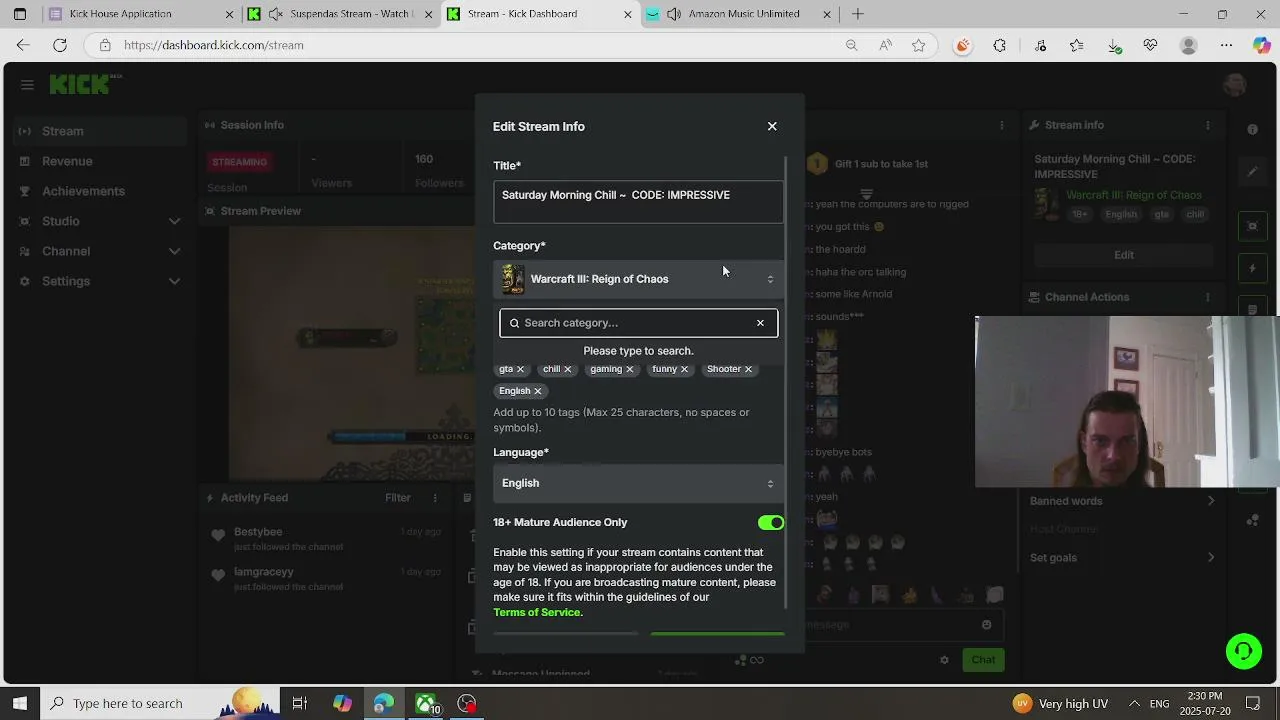Select Stream in the sidebar
This screenshot has height=720, width=1280.
tap(100, 131)
